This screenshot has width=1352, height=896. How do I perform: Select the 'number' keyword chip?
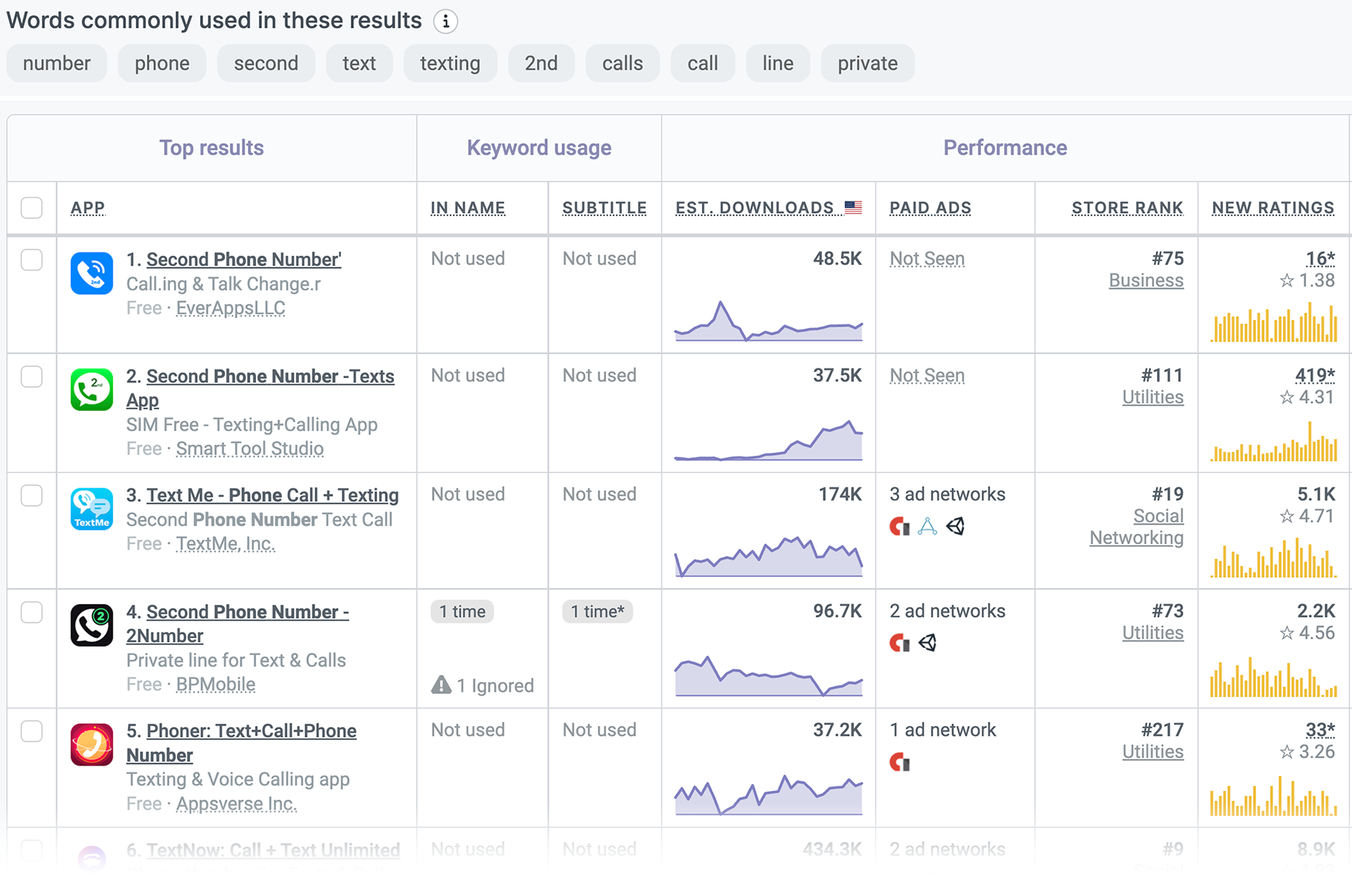56,63
